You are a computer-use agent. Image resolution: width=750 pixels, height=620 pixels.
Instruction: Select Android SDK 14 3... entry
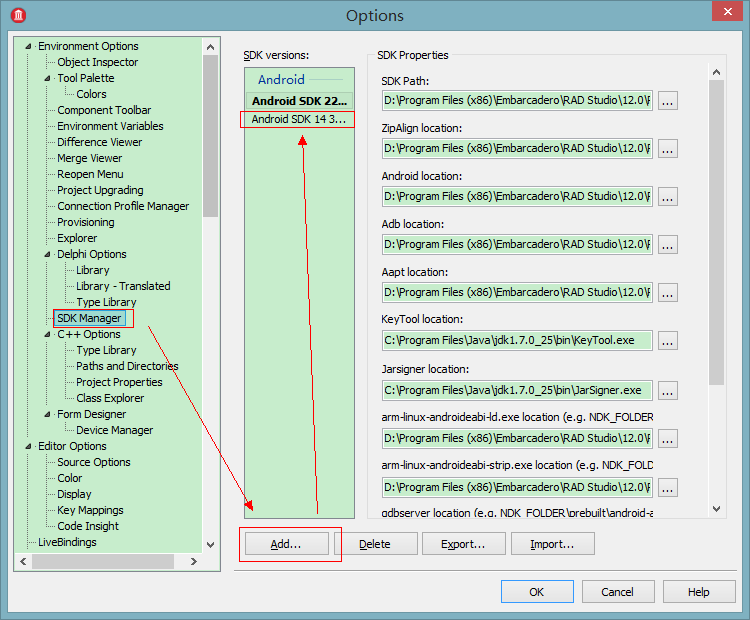[298, 119]
